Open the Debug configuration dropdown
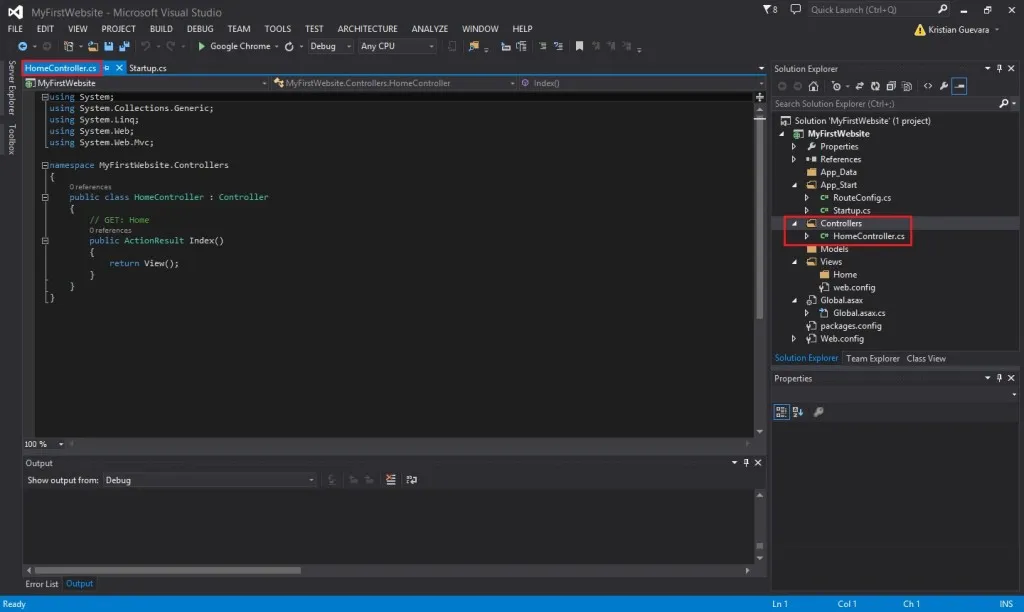Screen dimensions: 1024x612 pyautogui.click(x=330, y=46)
